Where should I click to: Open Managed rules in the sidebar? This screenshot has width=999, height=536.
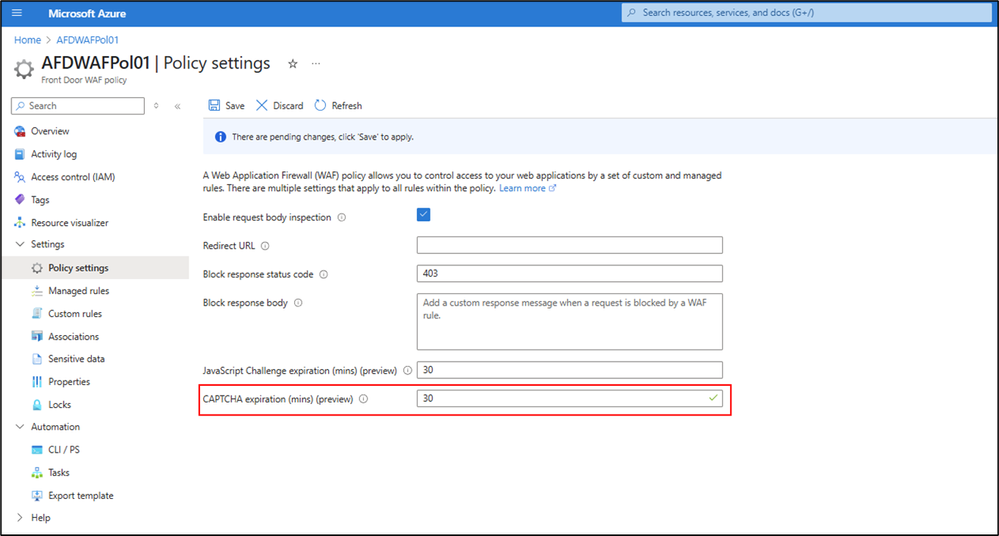pyautogui.click(x=78, y=291)
